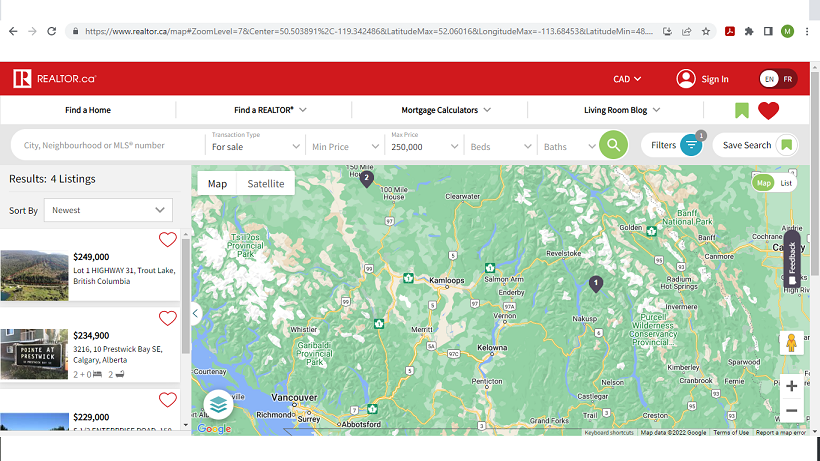Open Filters with the blue filter icon

(691, 145)
